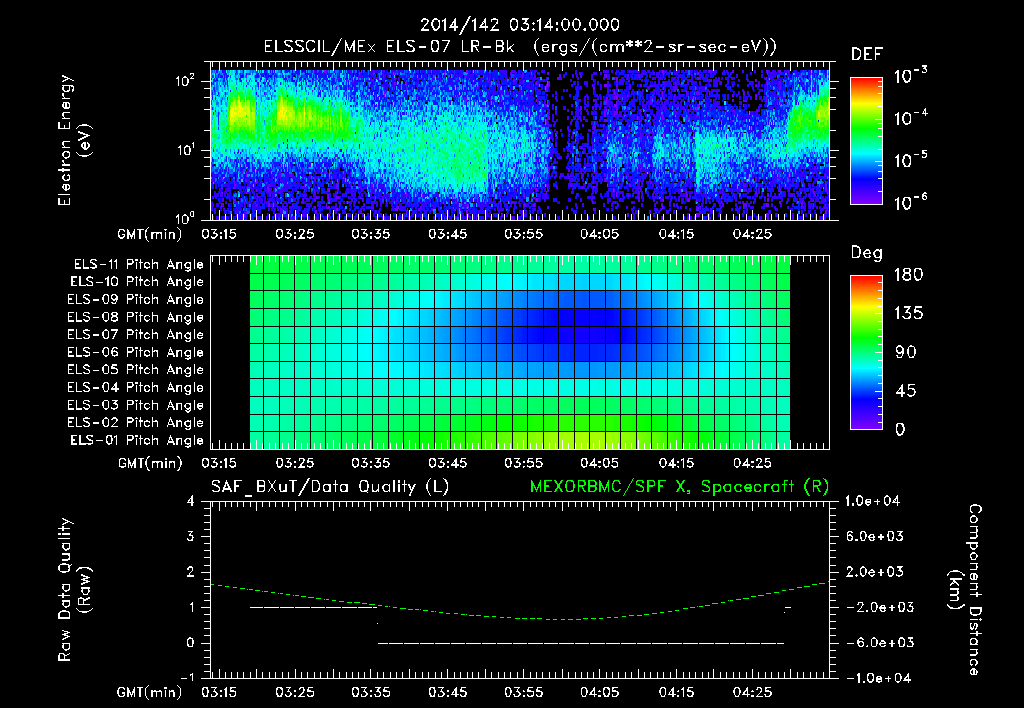Click the GMT(min) label under the spectrogram
1024x708 pixels.
[x=150, y=234]
